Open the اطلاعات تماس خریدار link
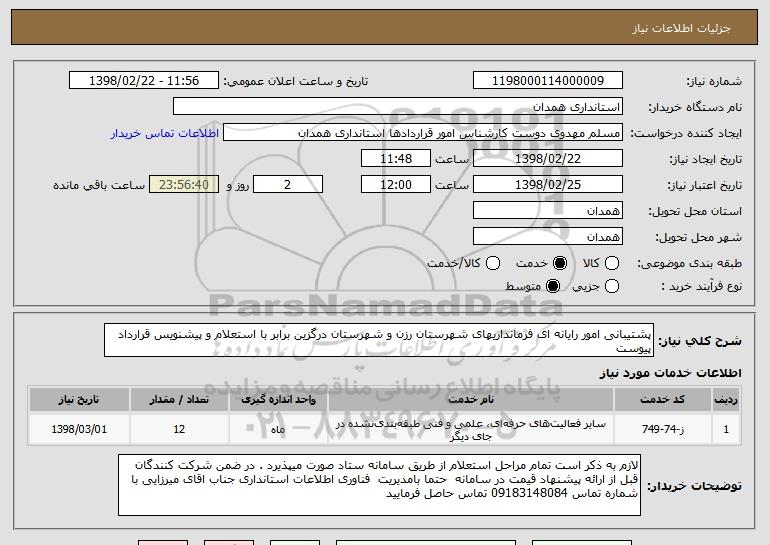The width and height of the screenshot is (770, 545). (165, 133)
